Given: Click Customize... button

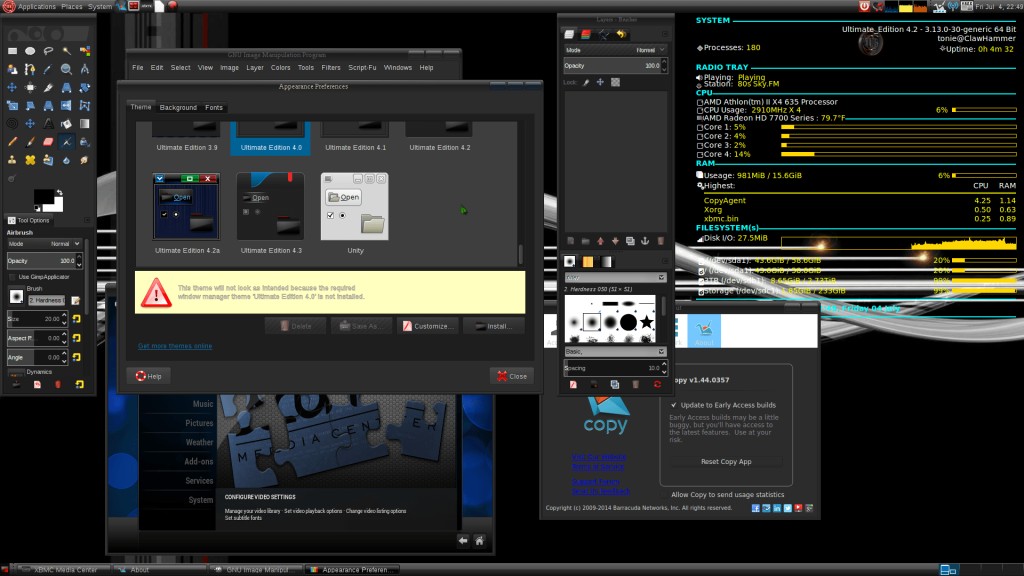Looking at the screenshot, I should [x=428, y=326].
